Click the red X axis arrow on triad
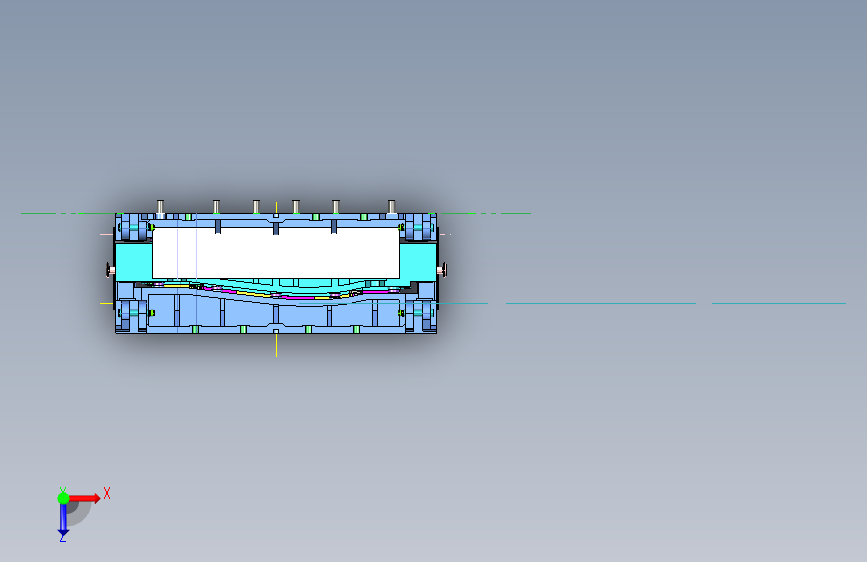The height and width of the screenshot is (562, 867). pyautogui.click(x=84, y=498)
